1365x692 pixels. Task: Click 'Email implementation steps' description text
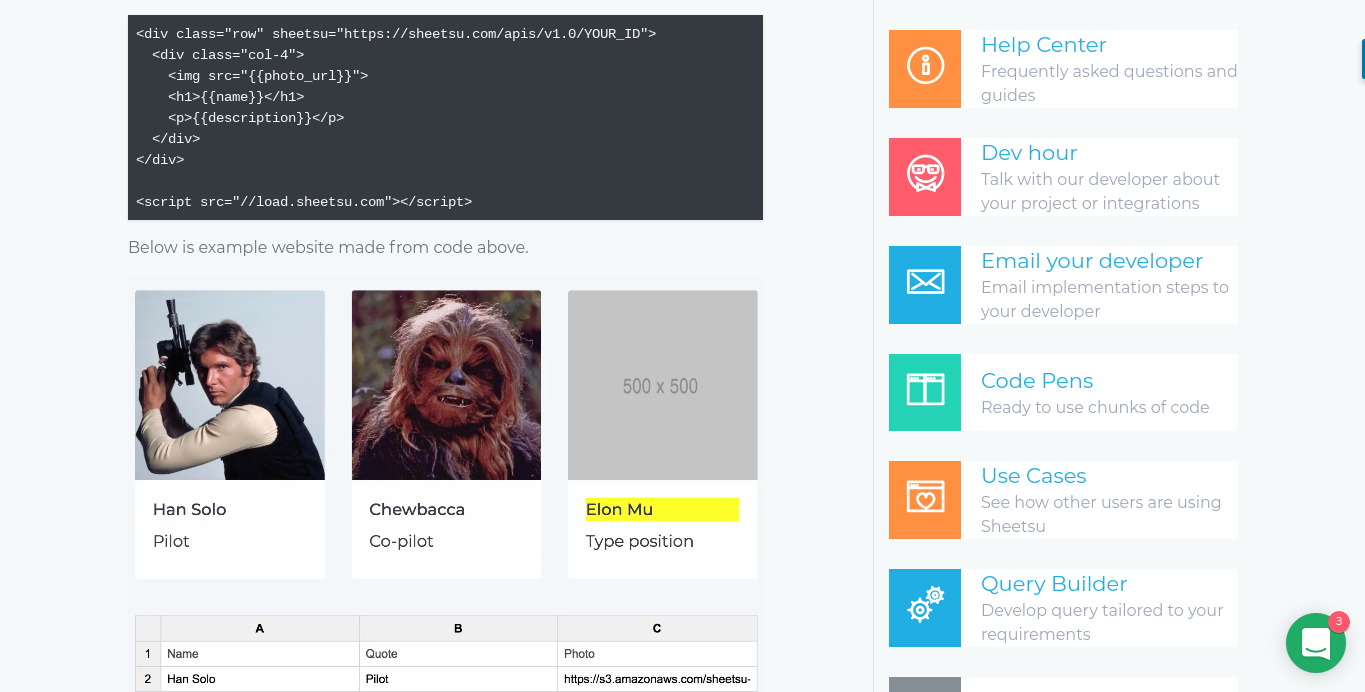pos(1105,300)
